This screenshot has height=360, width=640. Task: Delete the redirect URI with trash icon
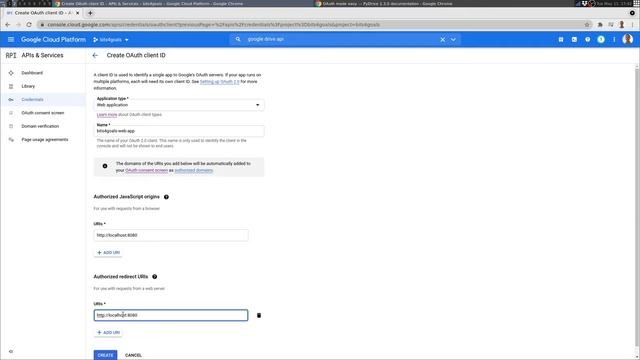tap(259, 316)
